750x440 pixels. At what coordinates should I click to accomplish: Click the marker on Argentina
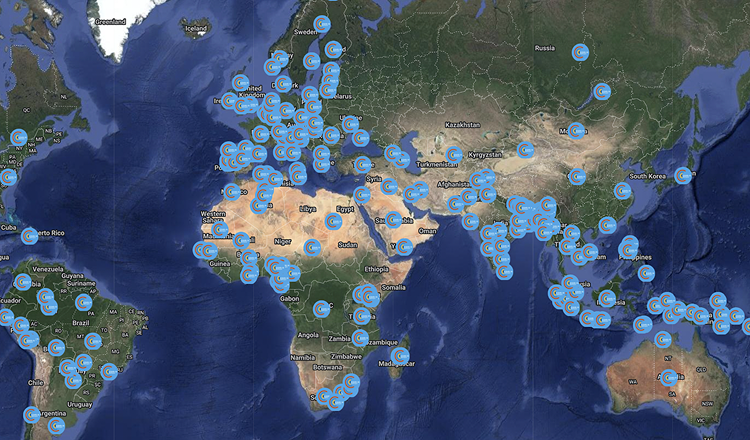click(x=33, y=415)
